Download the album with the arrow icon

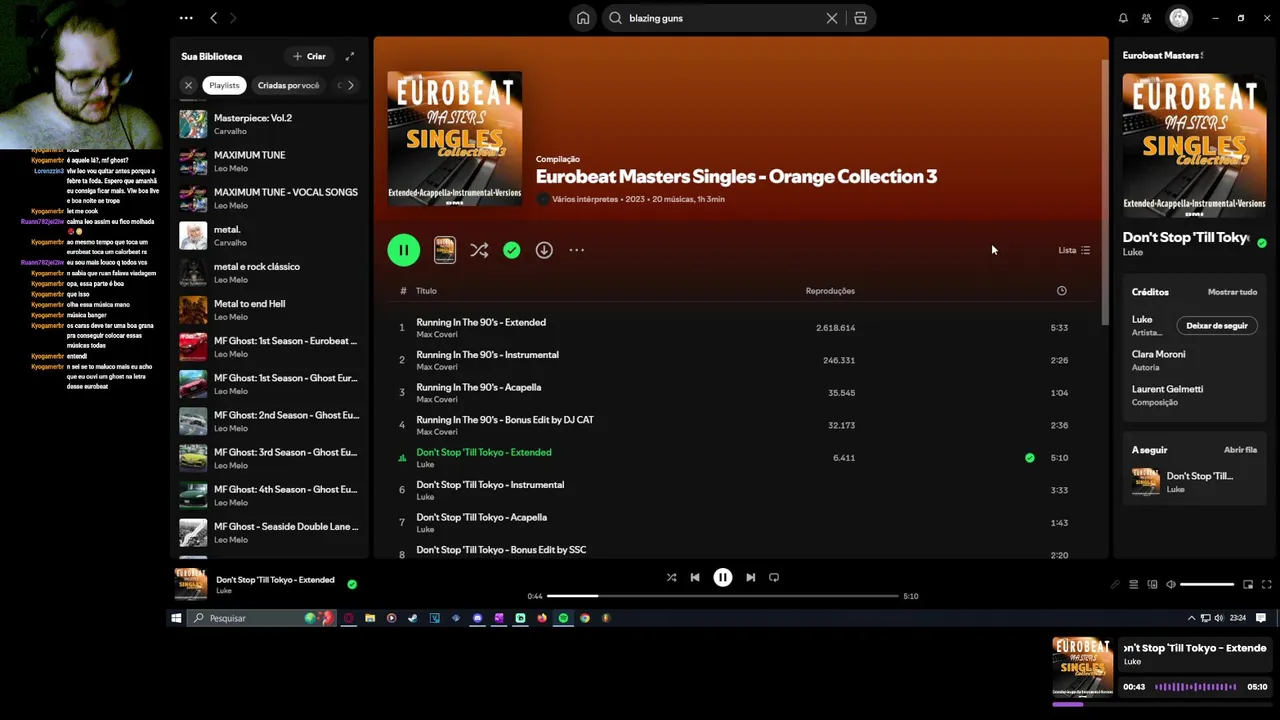coord(544,250)
